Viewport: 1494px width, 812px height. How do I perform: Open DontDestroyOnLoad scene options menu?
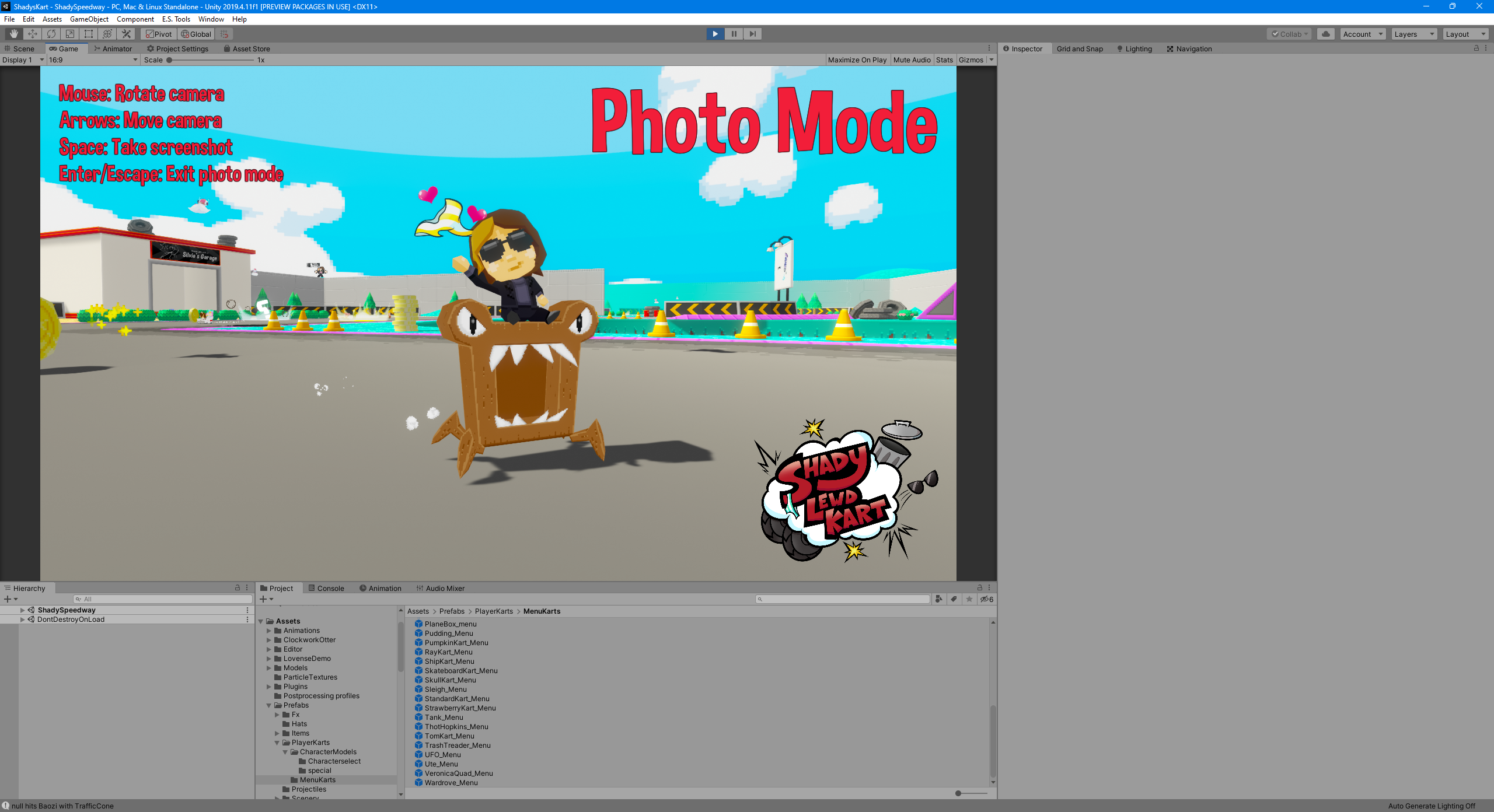pyautogui.click(x=247, y=619)
